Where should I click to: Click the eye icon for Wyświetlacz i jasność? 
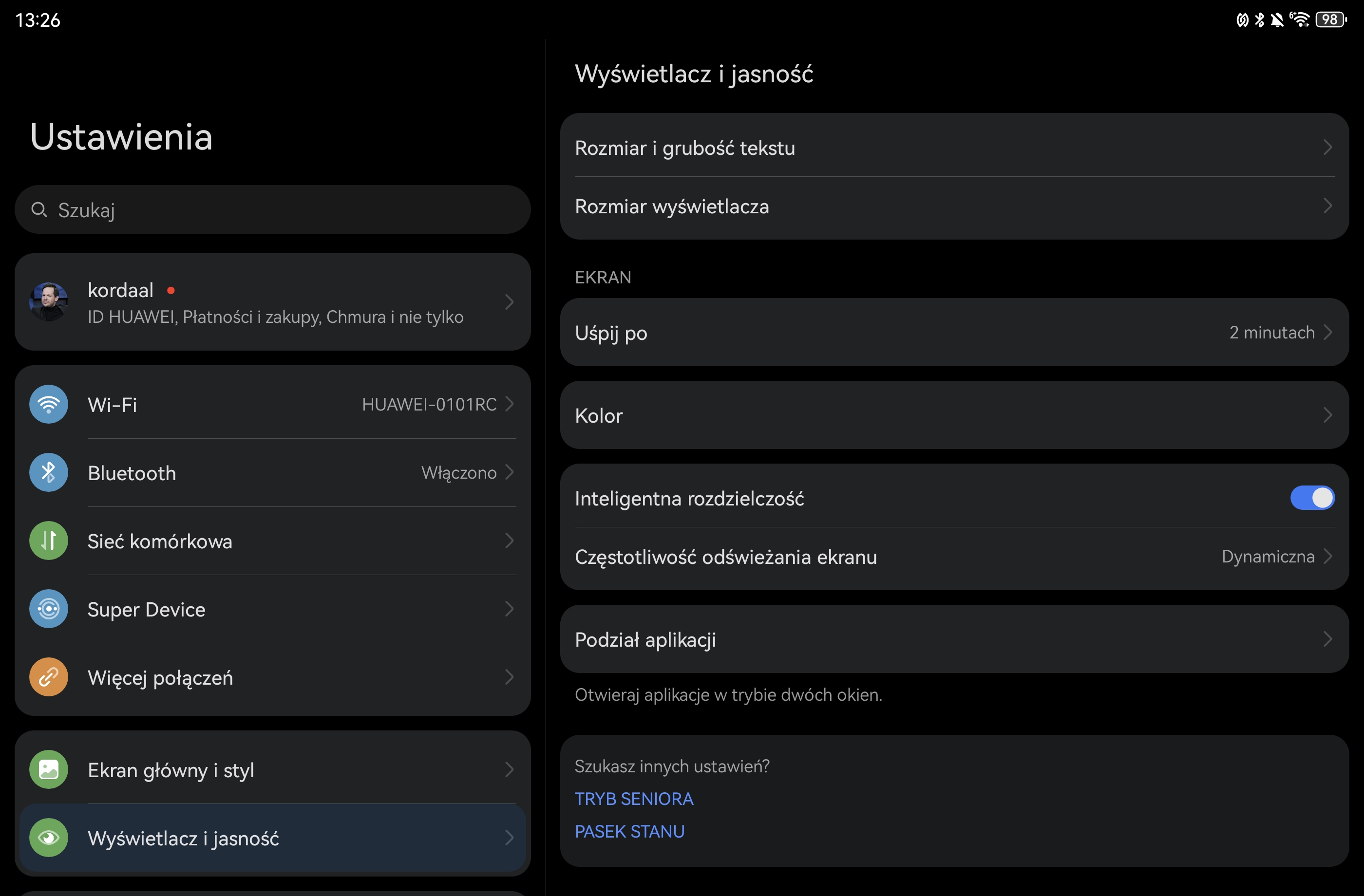tap(49, 838)
